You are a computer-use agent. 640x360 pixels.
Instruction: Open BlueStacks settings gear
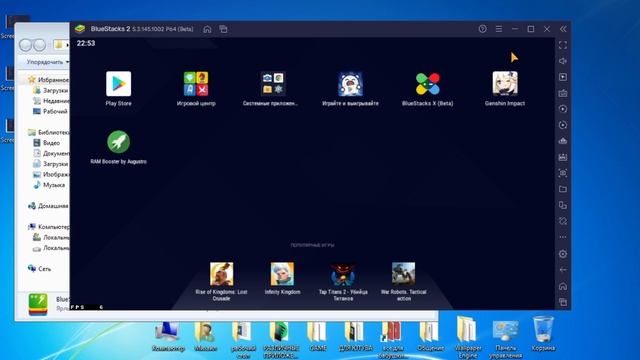[x=563, y=254]
